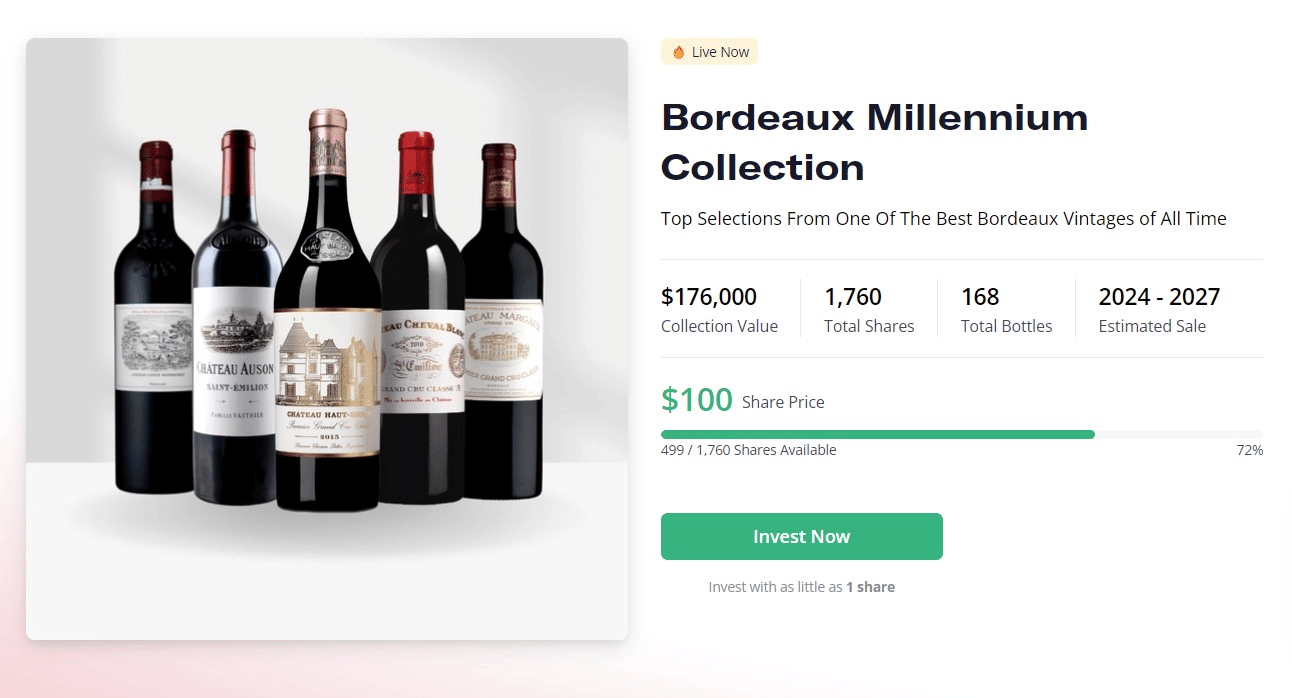Select the Chateau Ausone bottle in image
The image size is (1292, 698).
pos(236,330)
